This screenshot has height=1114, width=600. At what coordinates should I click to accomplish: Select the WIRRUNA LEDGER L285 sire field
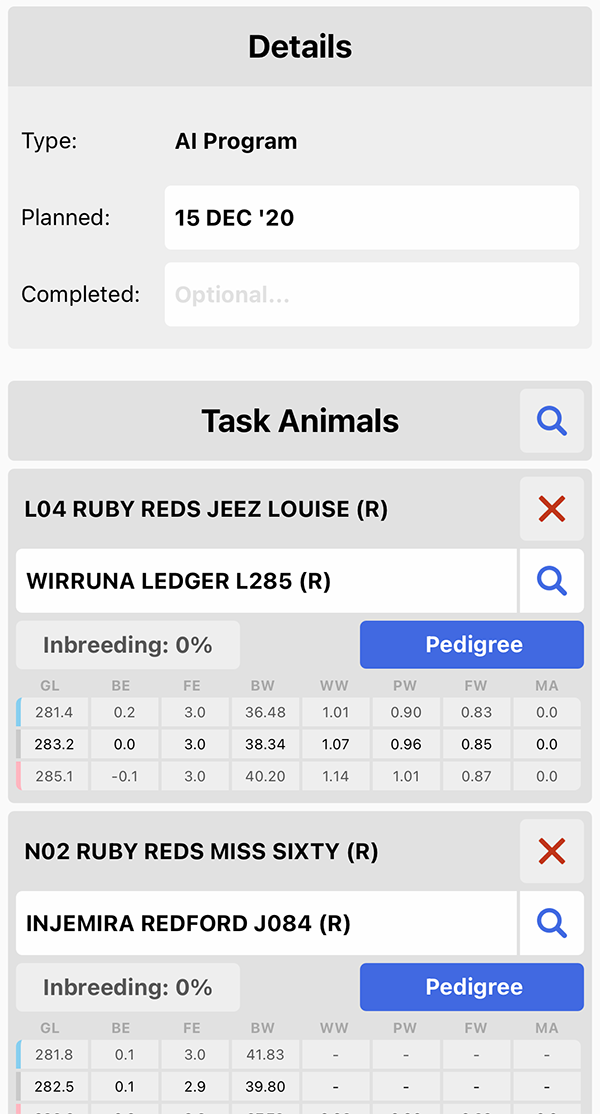tap(266, 581)
